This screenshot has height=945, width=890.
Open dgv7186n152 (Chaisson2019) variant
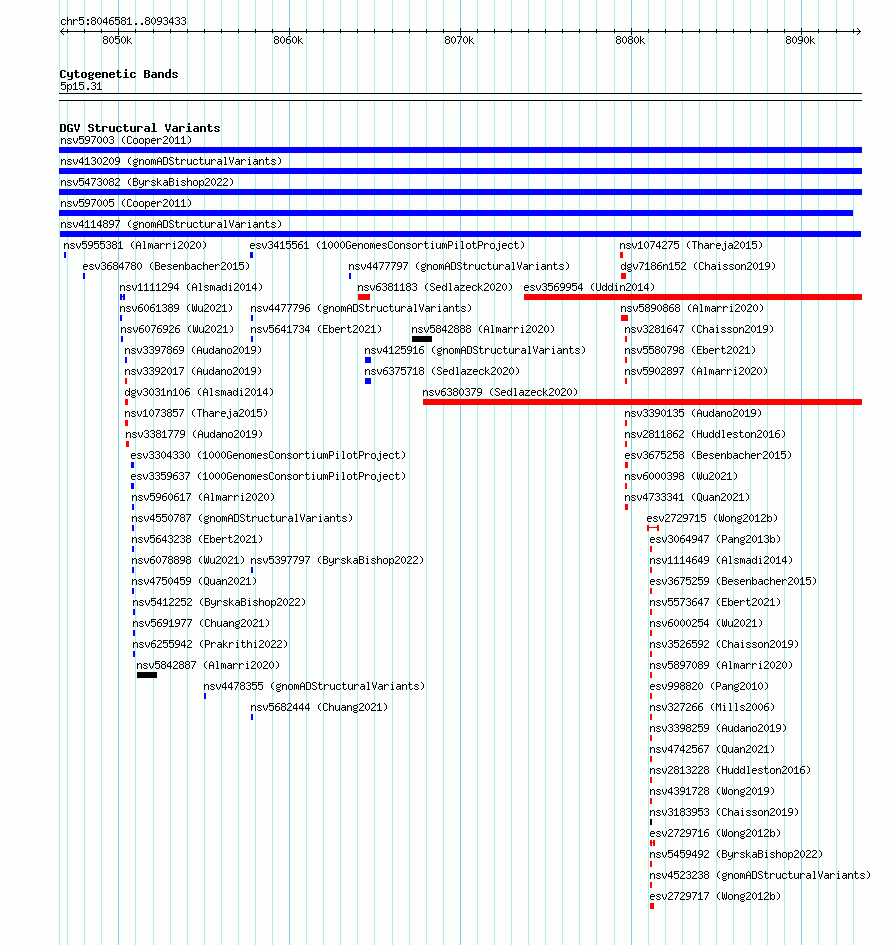click(698, 266)
